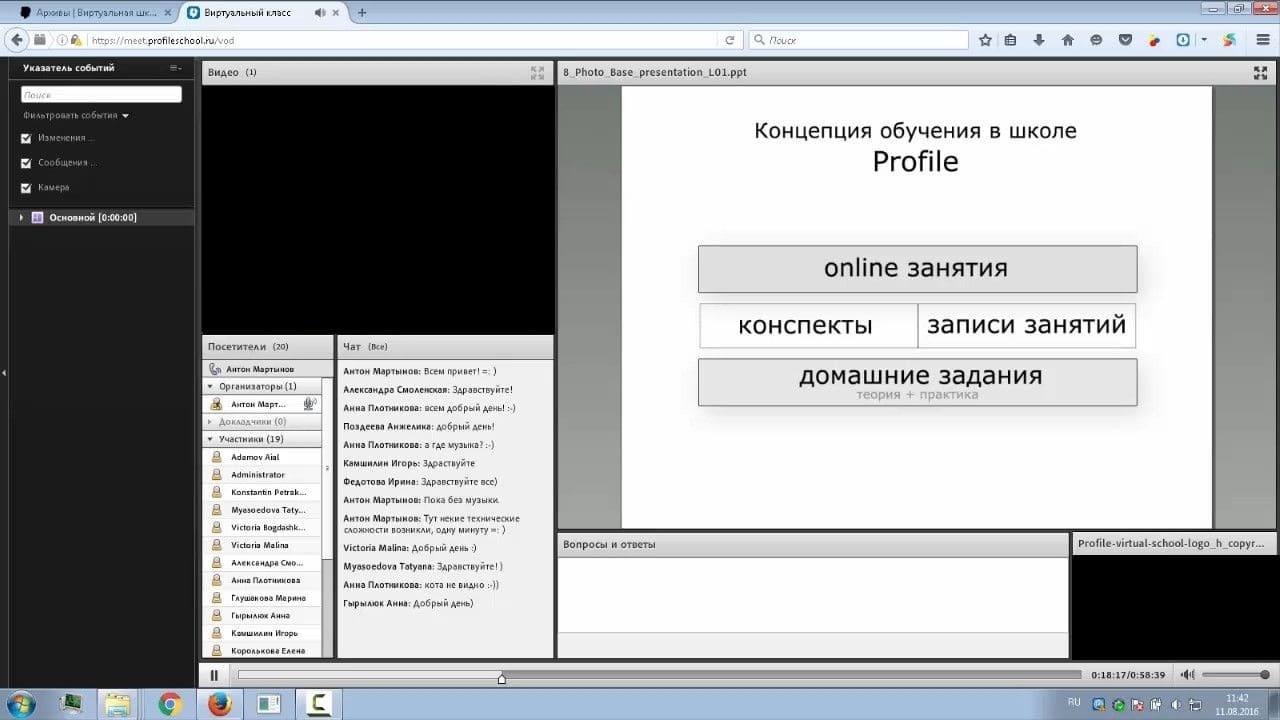Launch Google Chrome from the taskbar
Image resolution: width=1280 pixels, height=720 pixels.
[170, 705]
